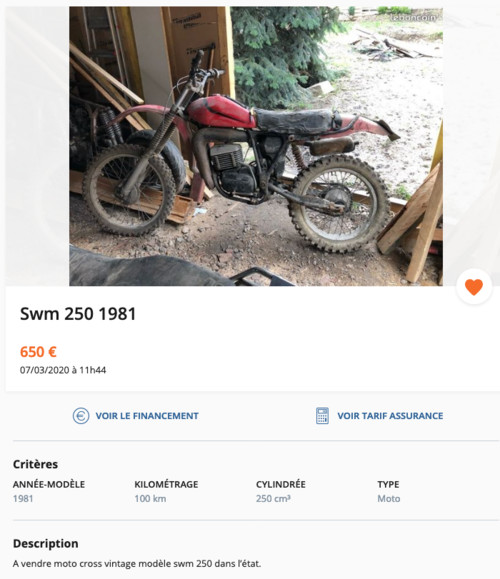Click the euro financing icon
Screen dimensions: 500x579
point(81,416)
